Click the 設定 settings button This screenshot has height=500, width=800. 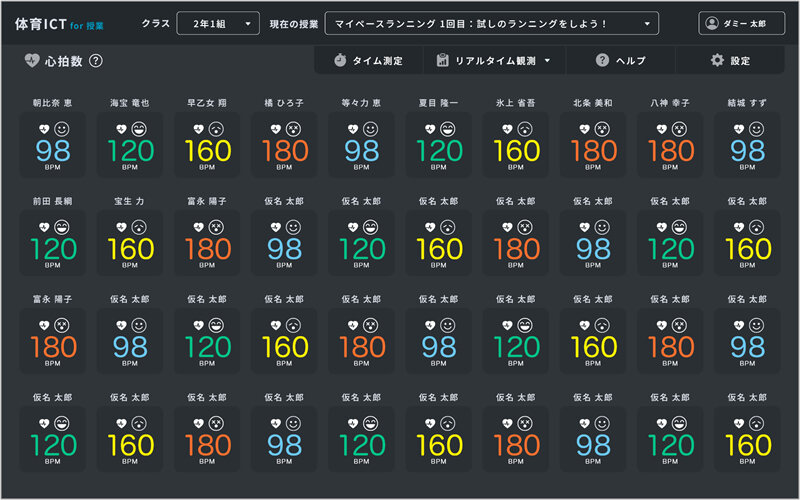point(730,61)
